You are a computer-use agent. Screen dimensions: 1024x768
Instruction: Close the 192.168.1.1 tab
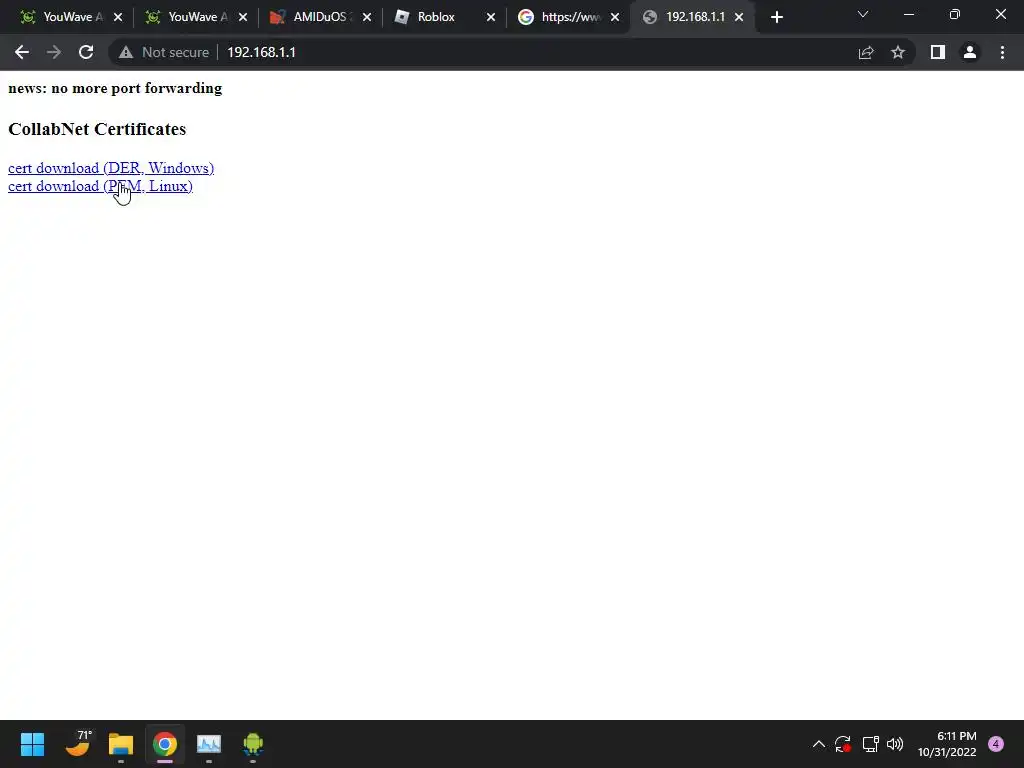tap(739, 18)
